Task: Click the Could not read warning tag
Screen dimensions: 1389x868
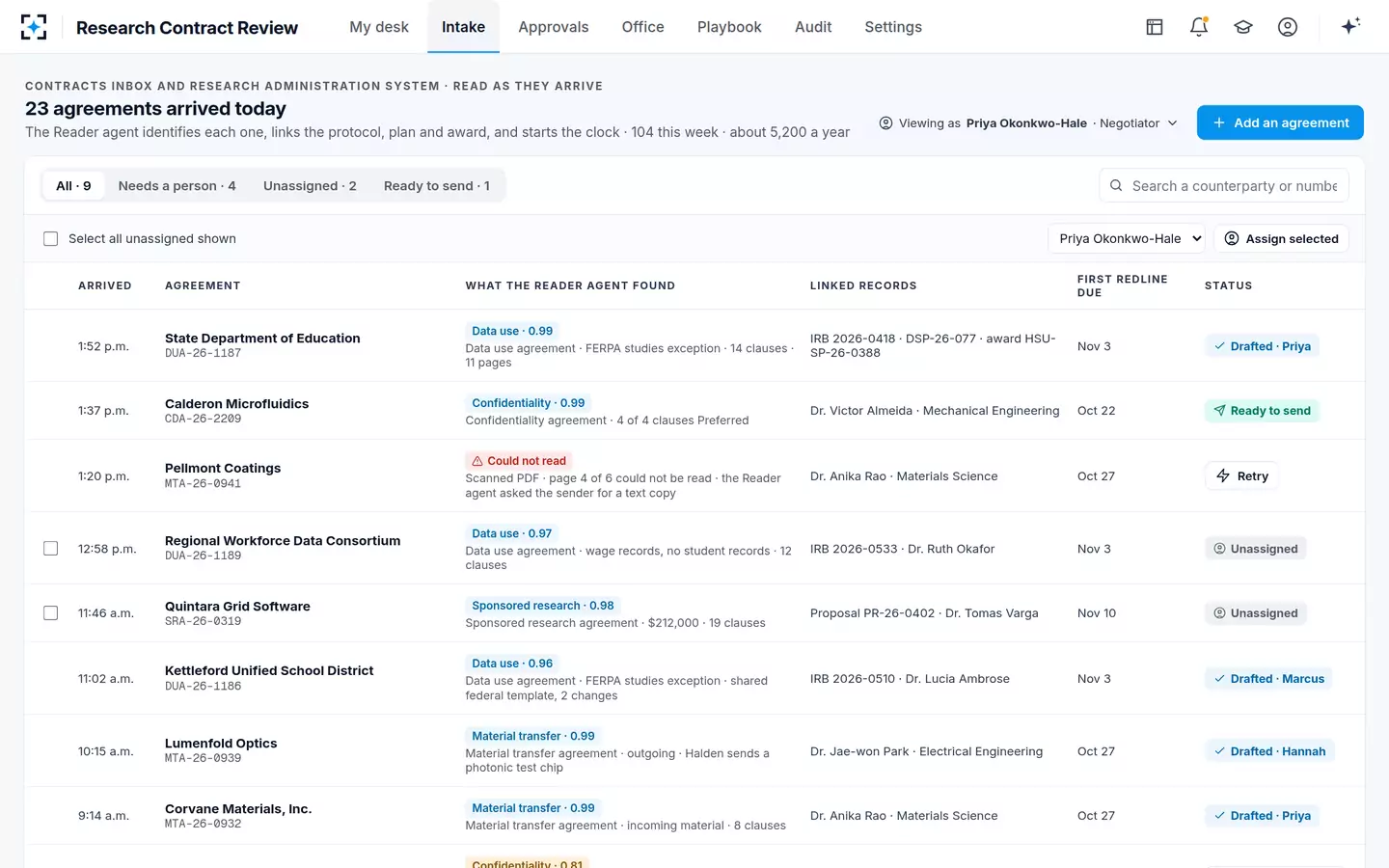Action: pyautogui.click(x=519, y=461)
